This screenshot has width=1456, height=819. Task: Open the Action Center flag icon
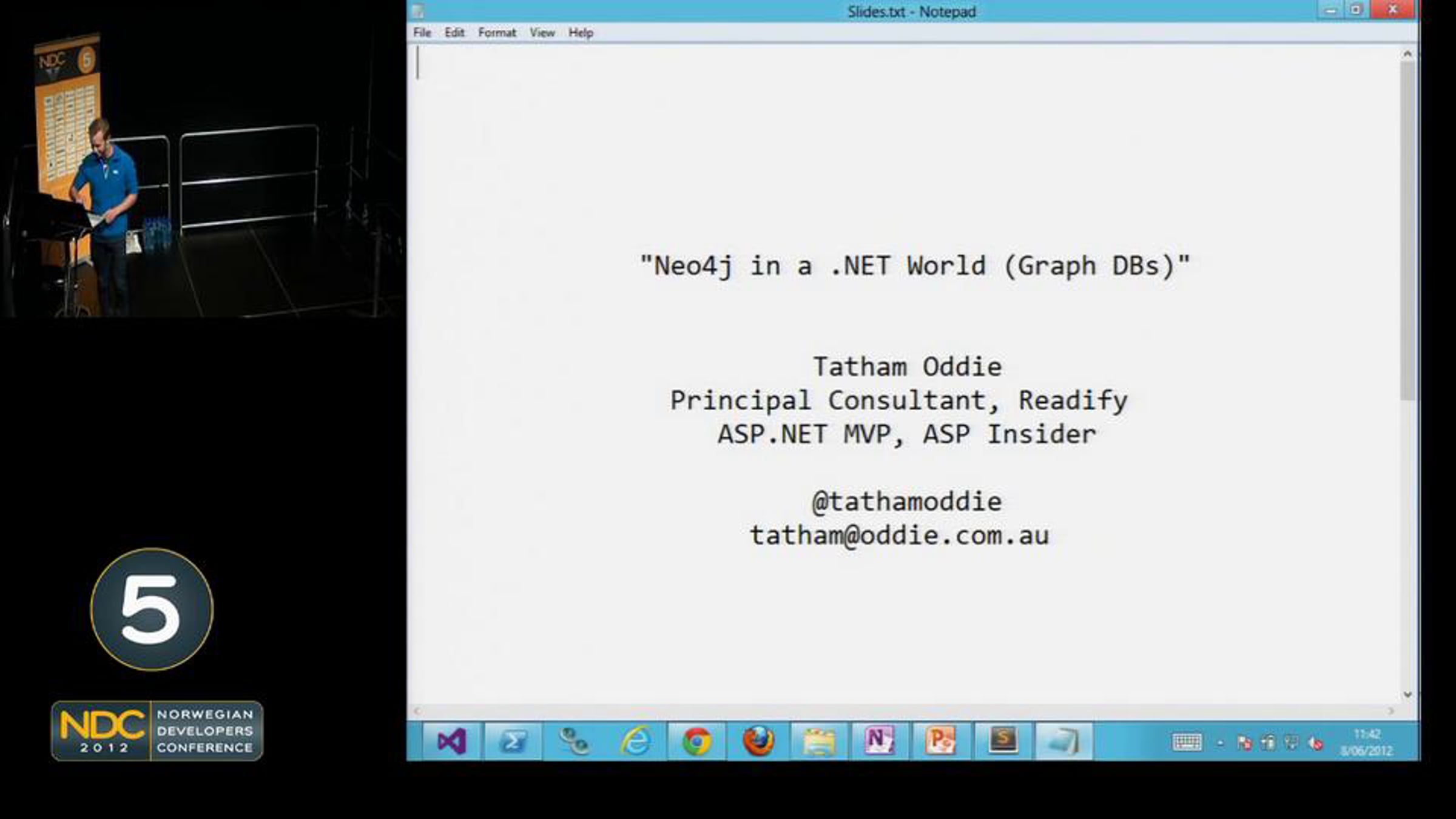pos(1244,743)
